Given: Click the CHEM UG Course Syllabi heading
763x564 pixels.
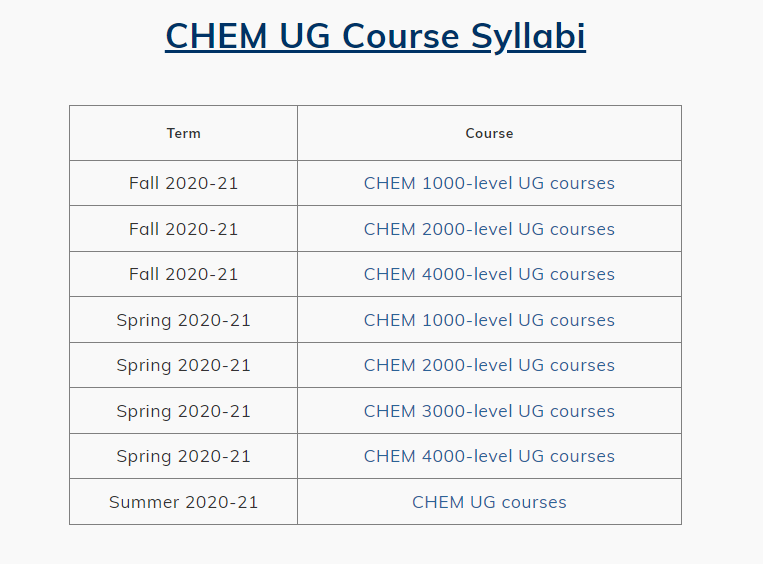Looking at the screenshot, I should (375, 36).
